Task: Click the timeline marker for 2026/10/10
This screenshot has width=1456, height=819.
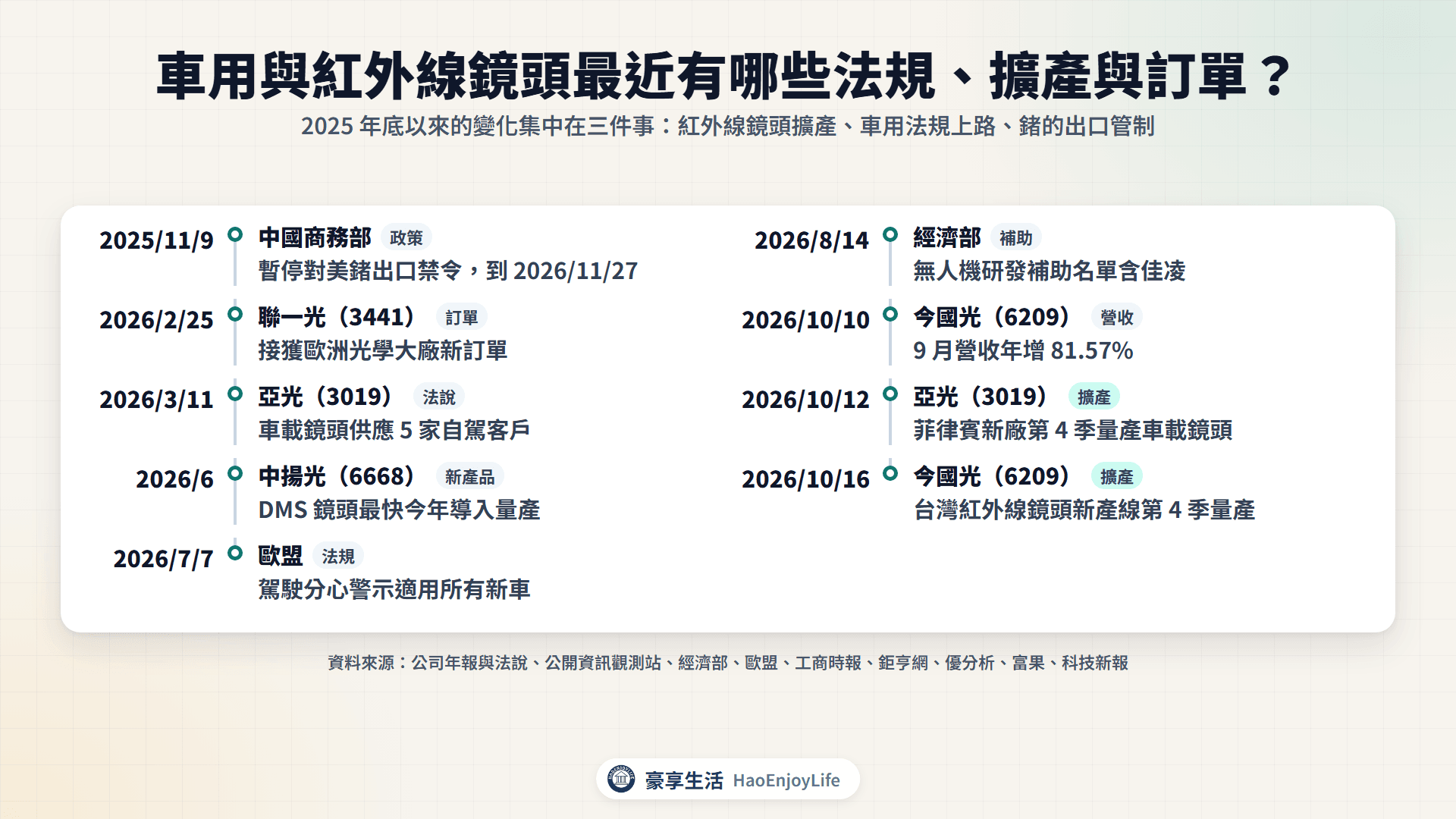Action: 890,314
